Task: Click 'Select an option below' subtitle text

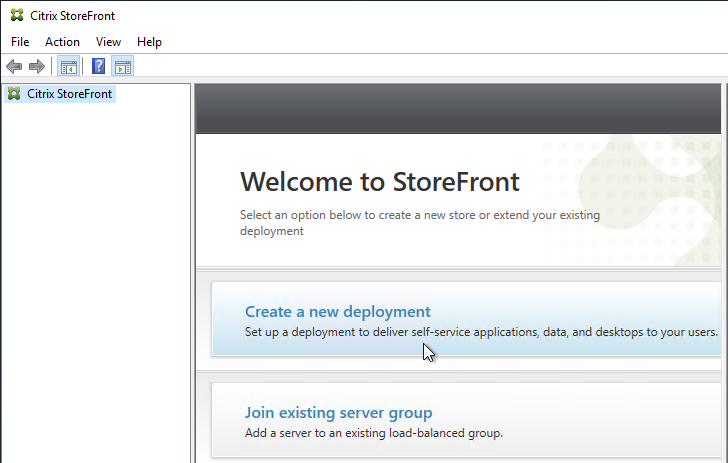Action: [x=420, y=223]
